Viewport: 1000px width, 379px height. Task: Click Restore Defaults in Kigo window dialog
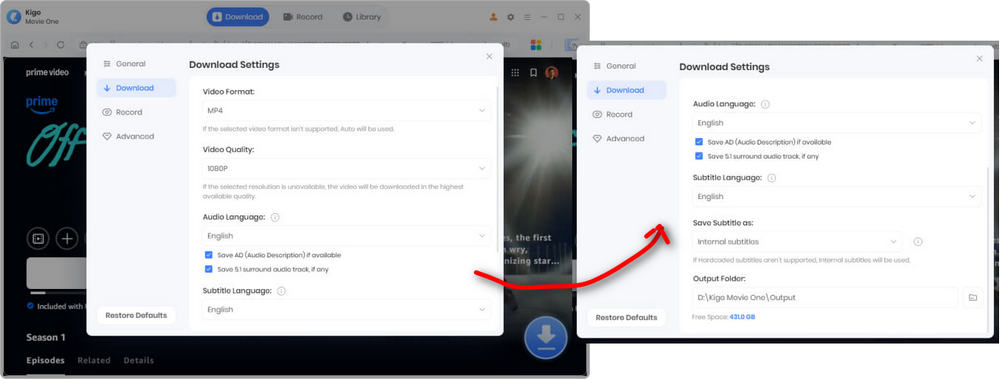tap(136, 315)
